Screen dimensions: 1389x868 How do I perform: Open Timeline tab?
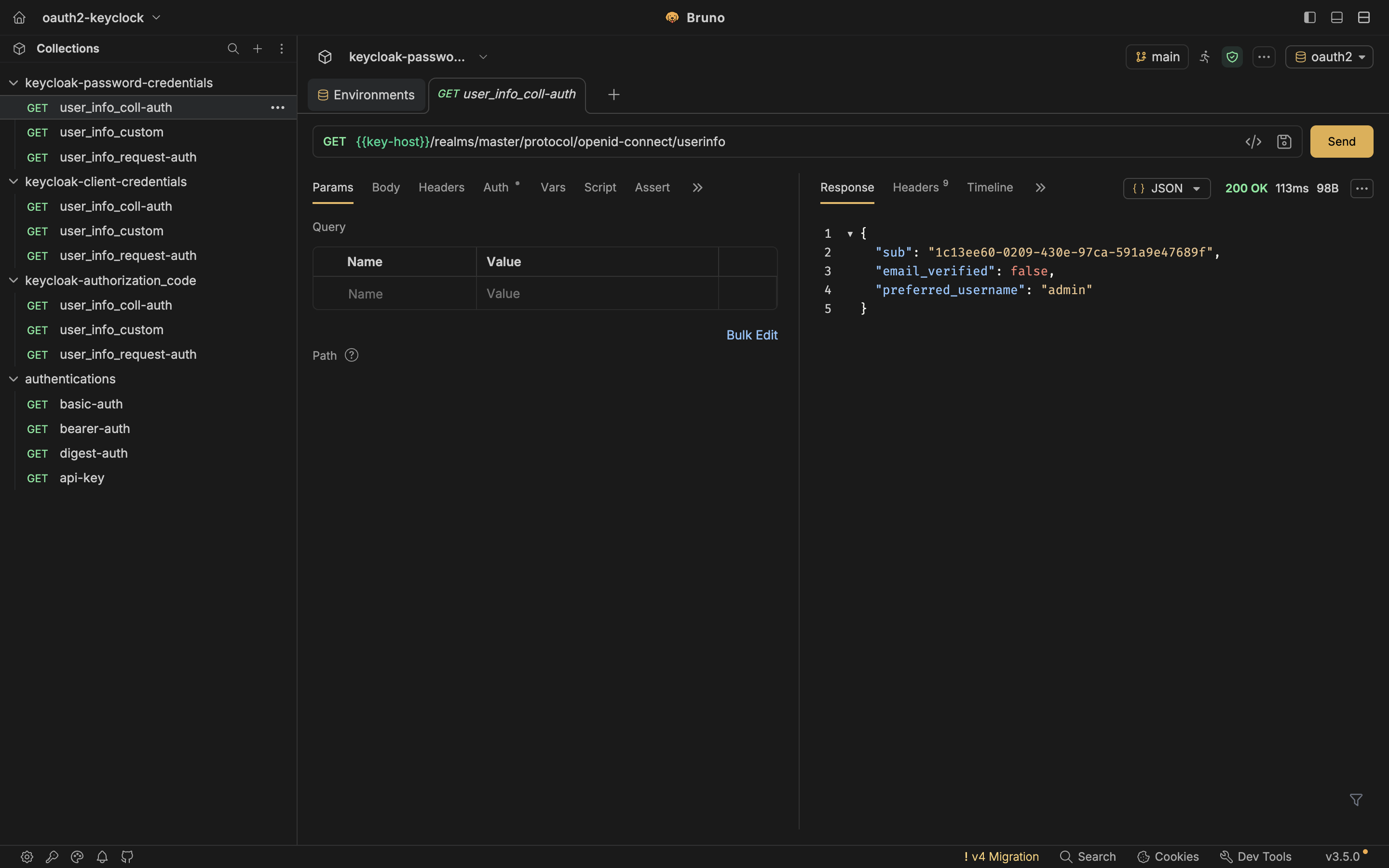990,187
